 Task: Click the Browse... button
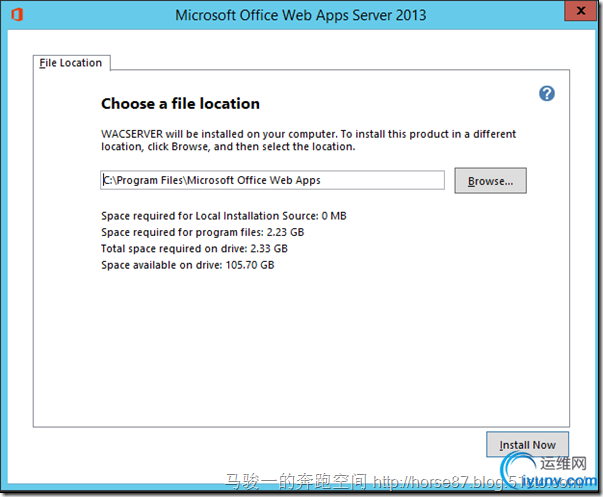pos(490,181)
